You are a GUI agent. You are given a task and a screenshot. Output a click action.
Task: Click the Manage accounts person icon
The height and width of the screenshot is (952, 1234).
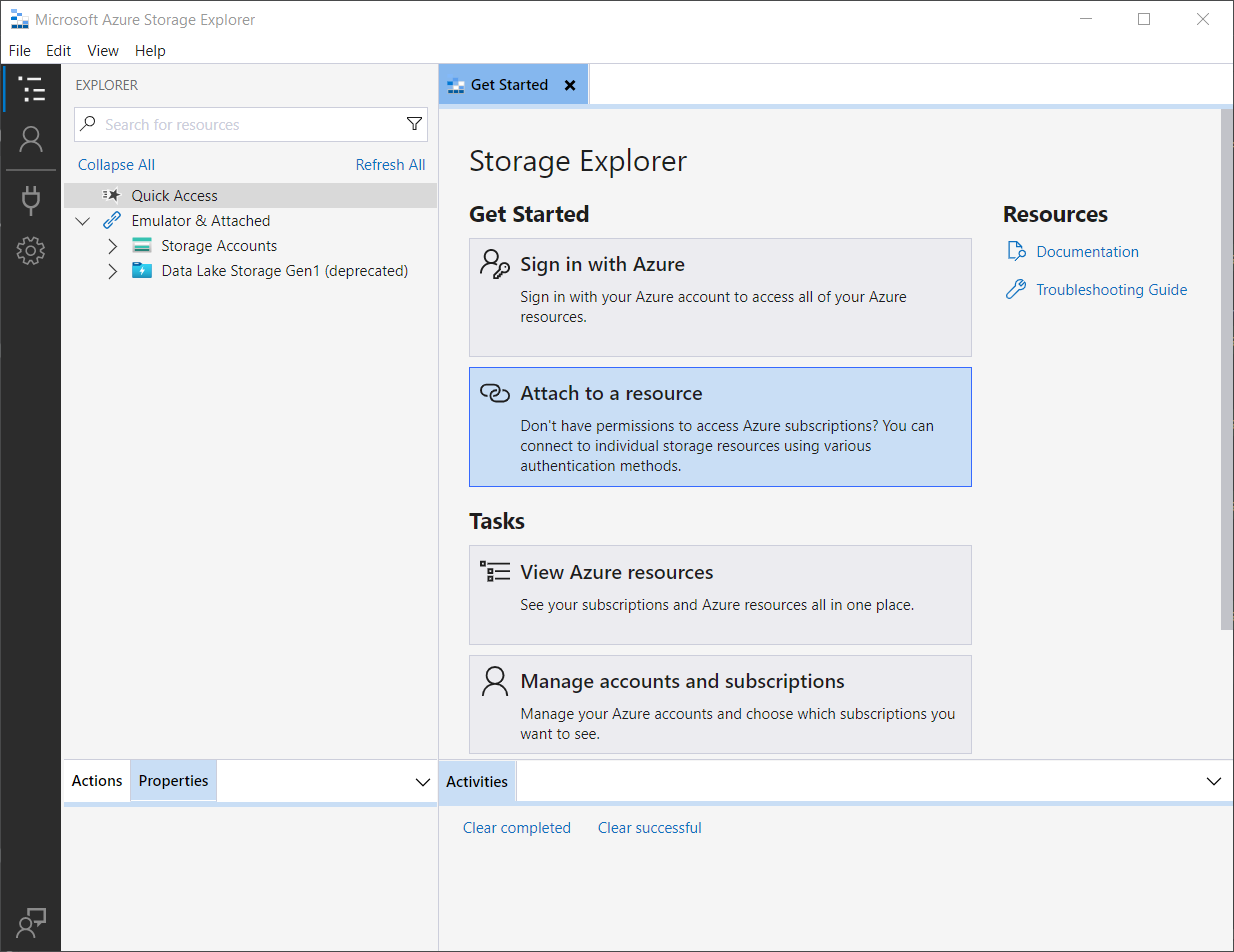tap(495, 681)
